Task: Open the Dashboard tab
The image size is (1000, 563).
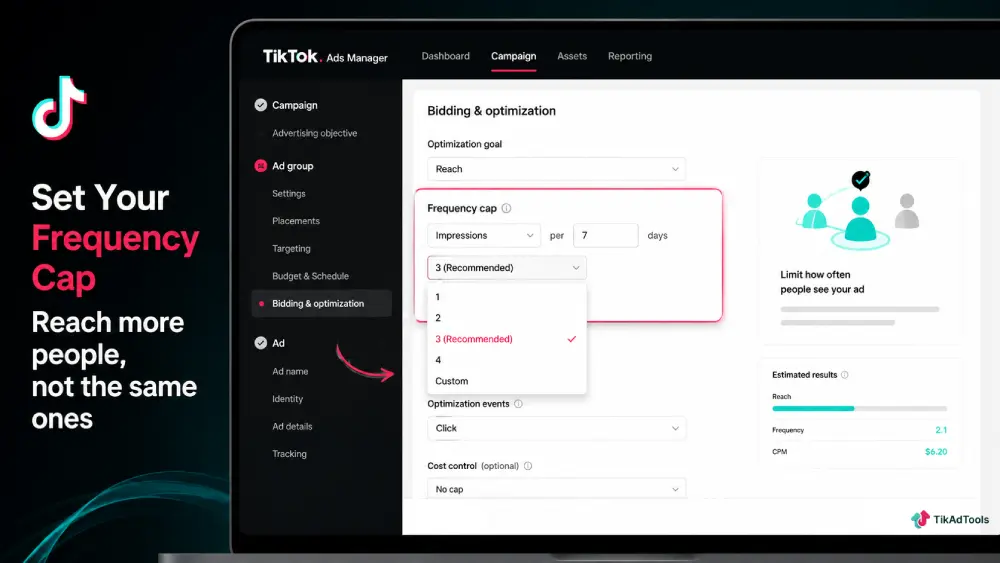Action: coord(445,56)
